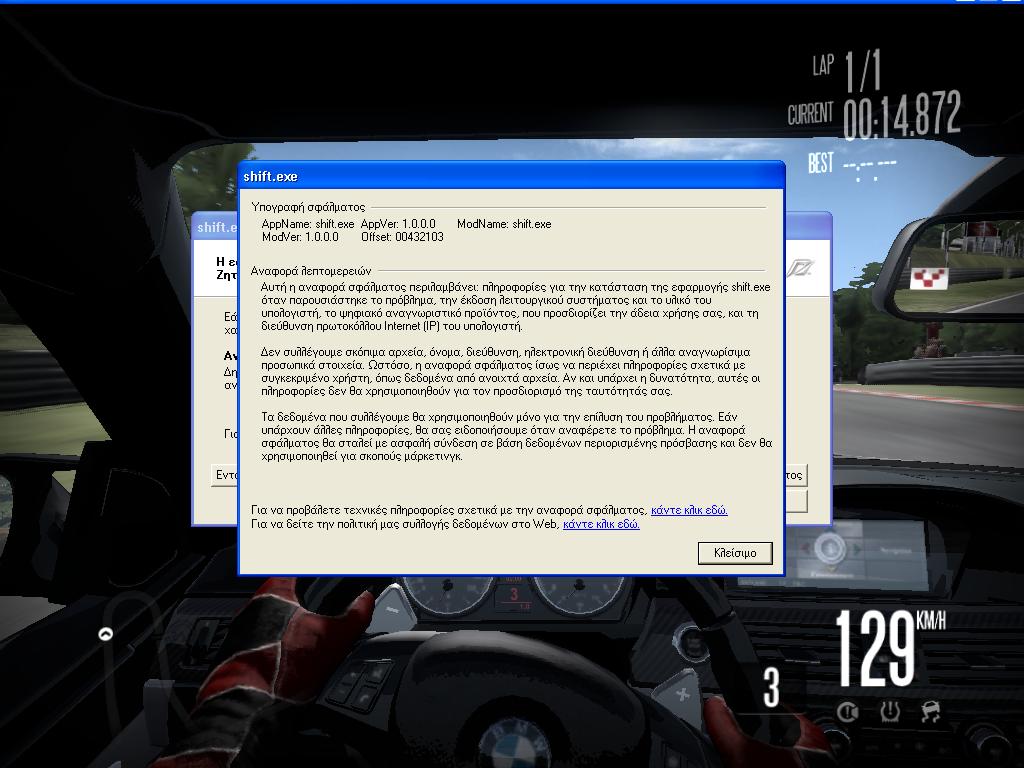
Task: Click the paragraph starting Αυτή η αναφορά σφάλματος
Action: tap(515, 306)
